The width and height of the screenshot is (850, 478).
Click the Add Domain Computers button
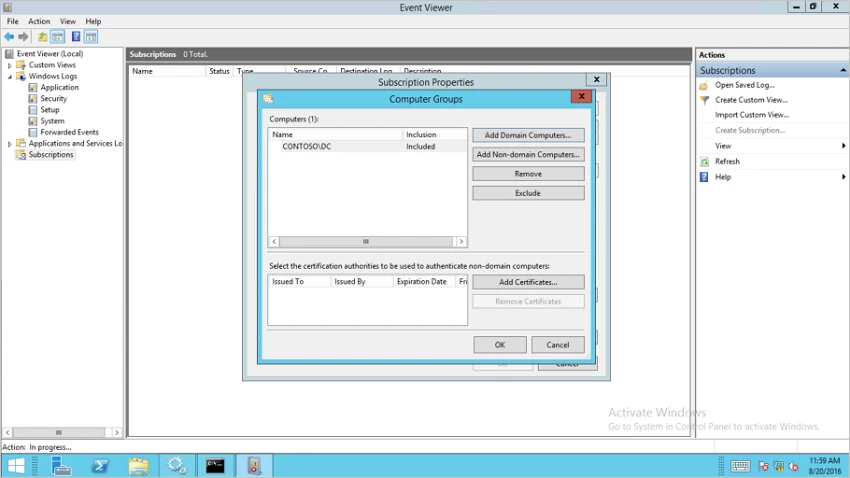528,135
